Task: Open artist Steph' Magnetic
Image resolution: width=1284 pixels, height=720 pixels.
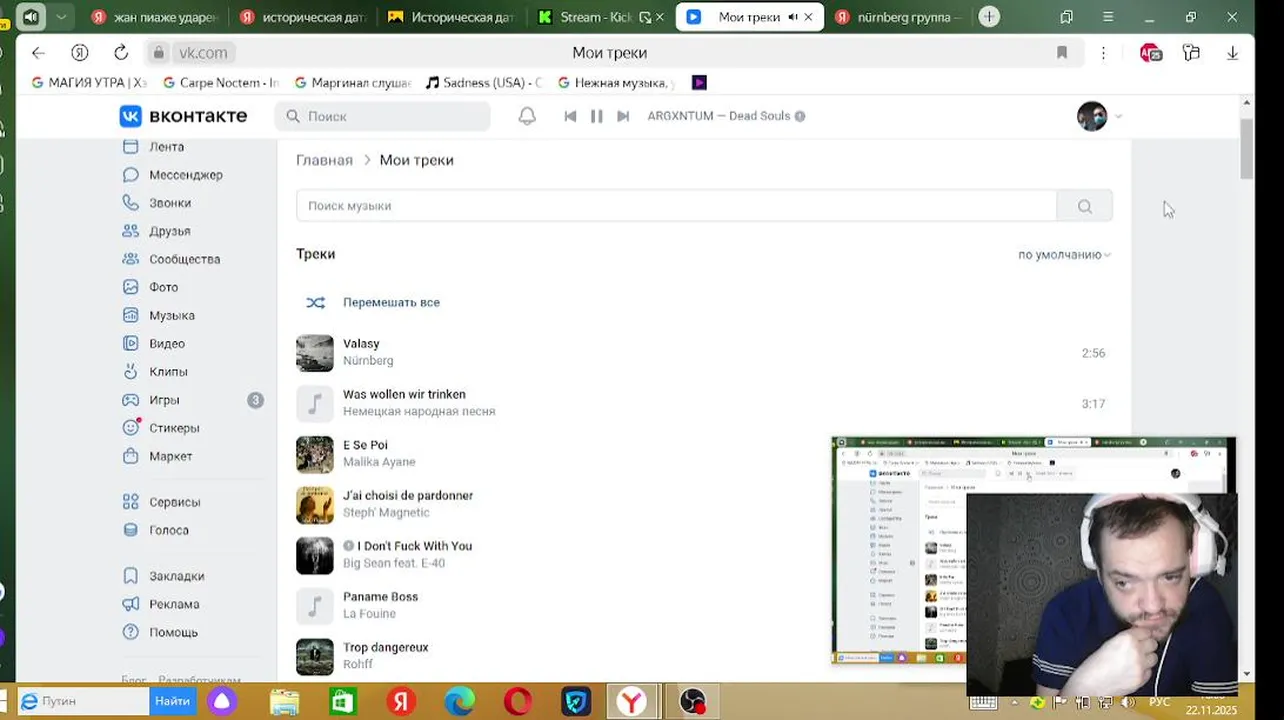Action: click(386, 513)
